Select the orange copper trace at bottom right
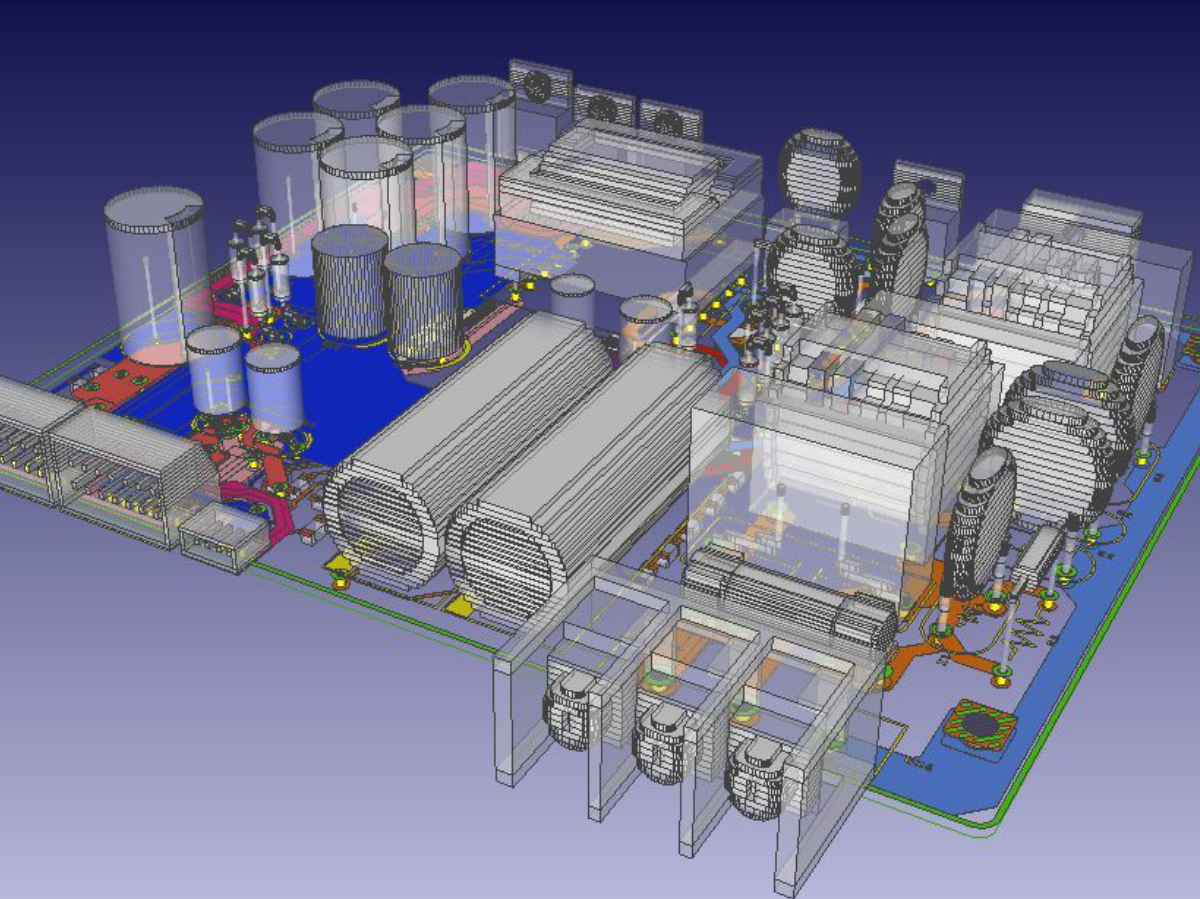The width and height of the screenshot is (1200, 899). point(960,640)
